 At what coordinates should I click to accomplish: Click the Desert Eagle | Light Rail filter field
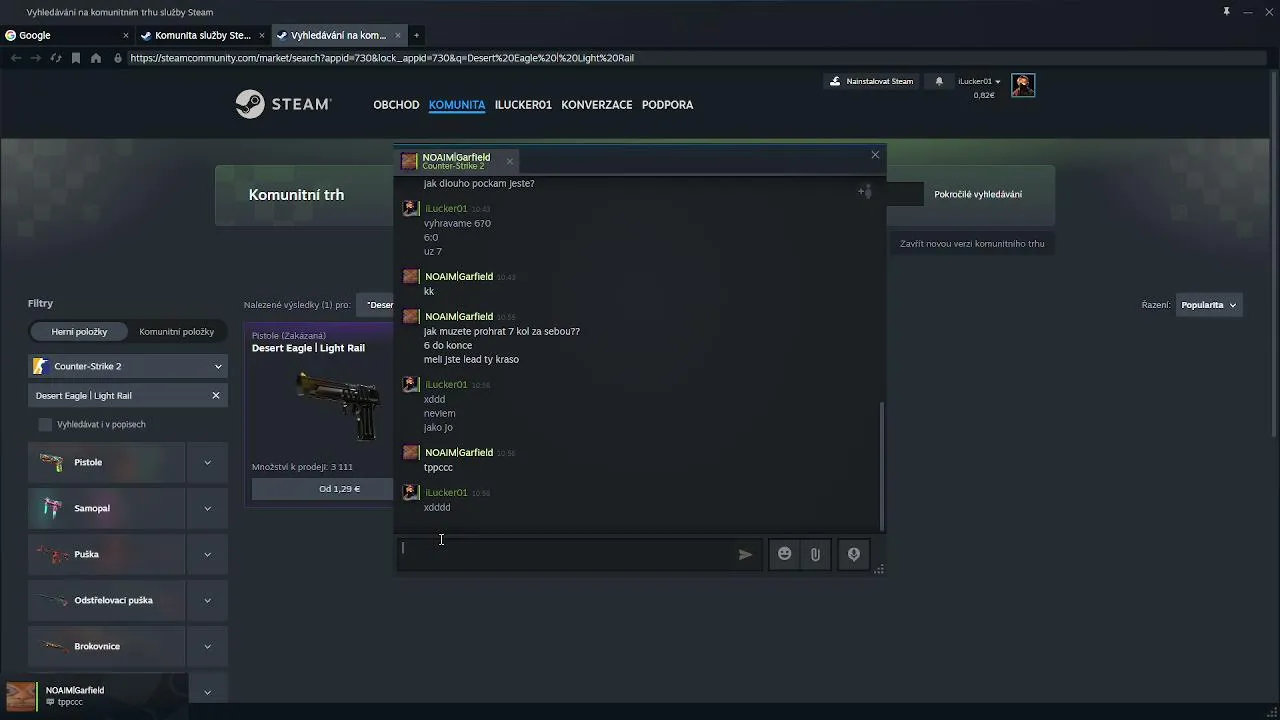pyautogui.click(x=128, y=395)
